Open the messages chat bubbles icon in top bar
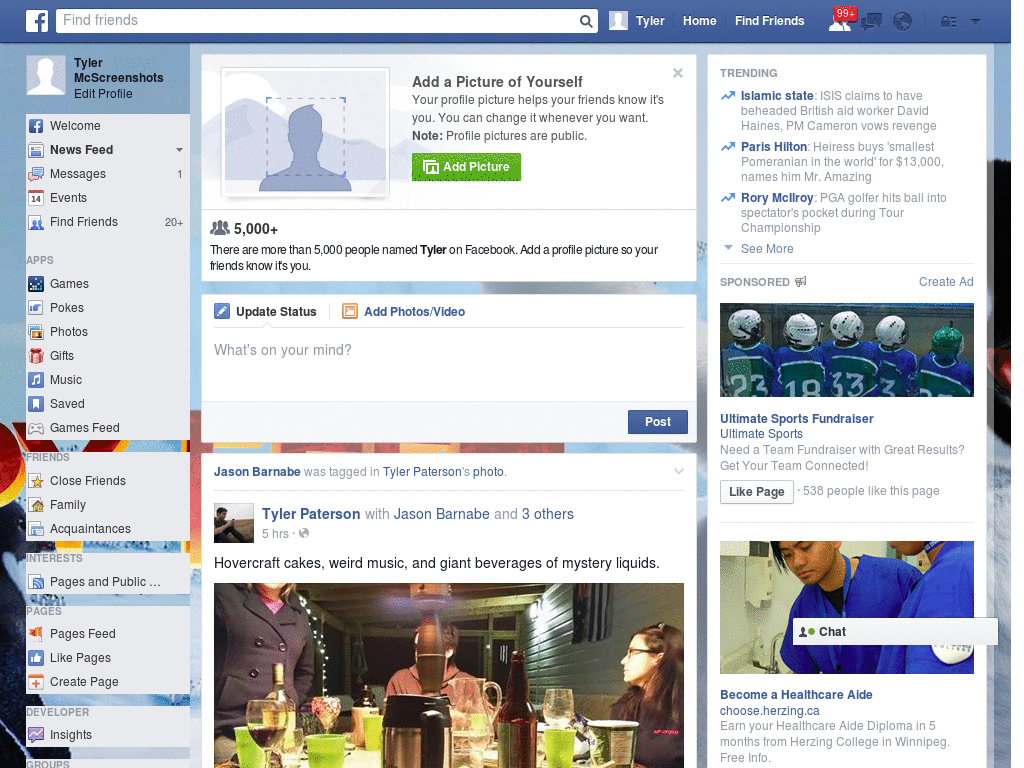 [x=871, y=22]
